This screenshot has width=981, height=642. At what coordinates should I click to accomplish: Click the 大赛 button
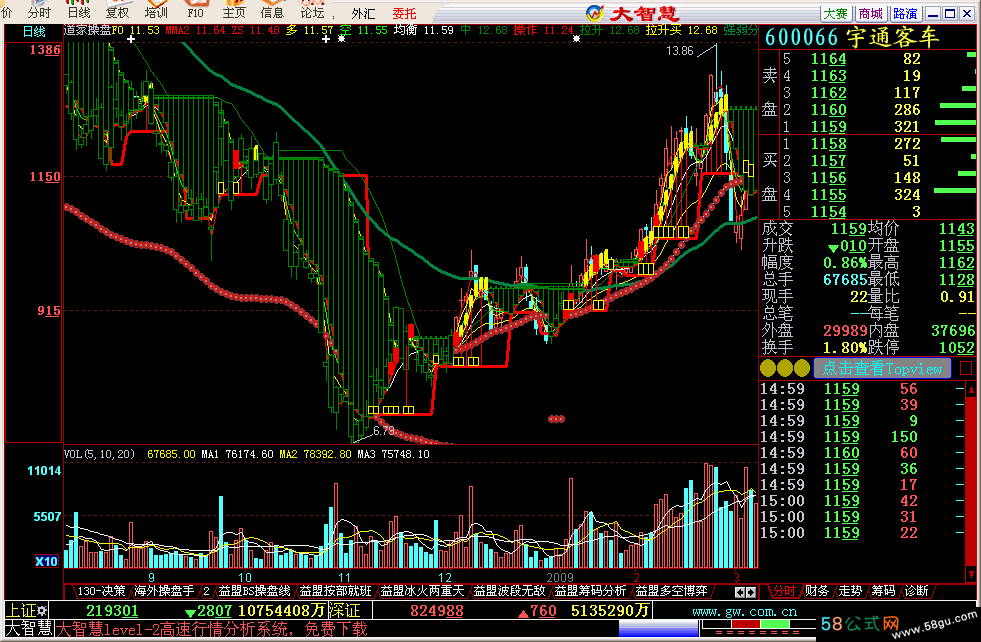[x=835, y=14]
